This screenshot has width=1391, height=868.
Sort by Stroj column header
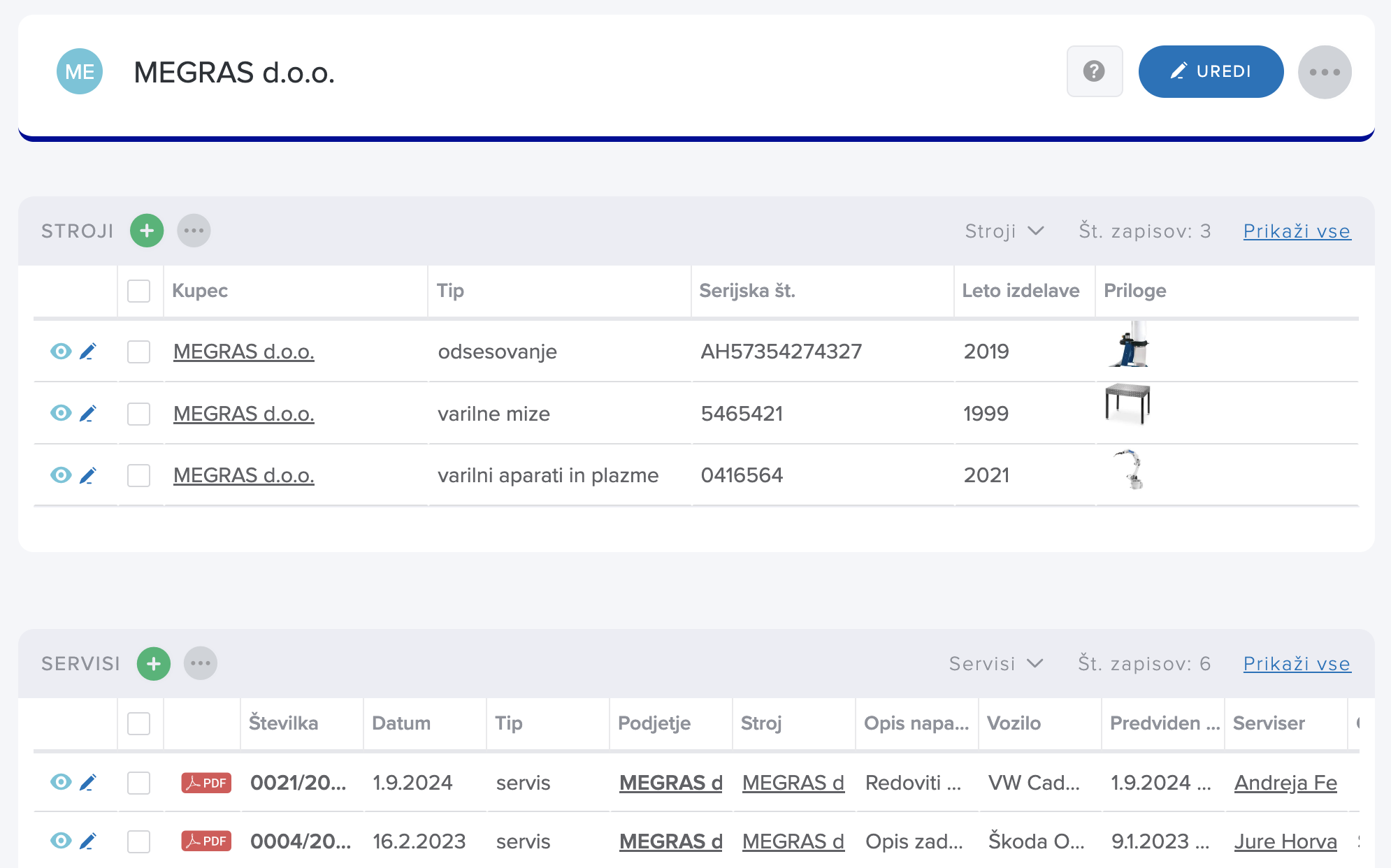[761, 723]
